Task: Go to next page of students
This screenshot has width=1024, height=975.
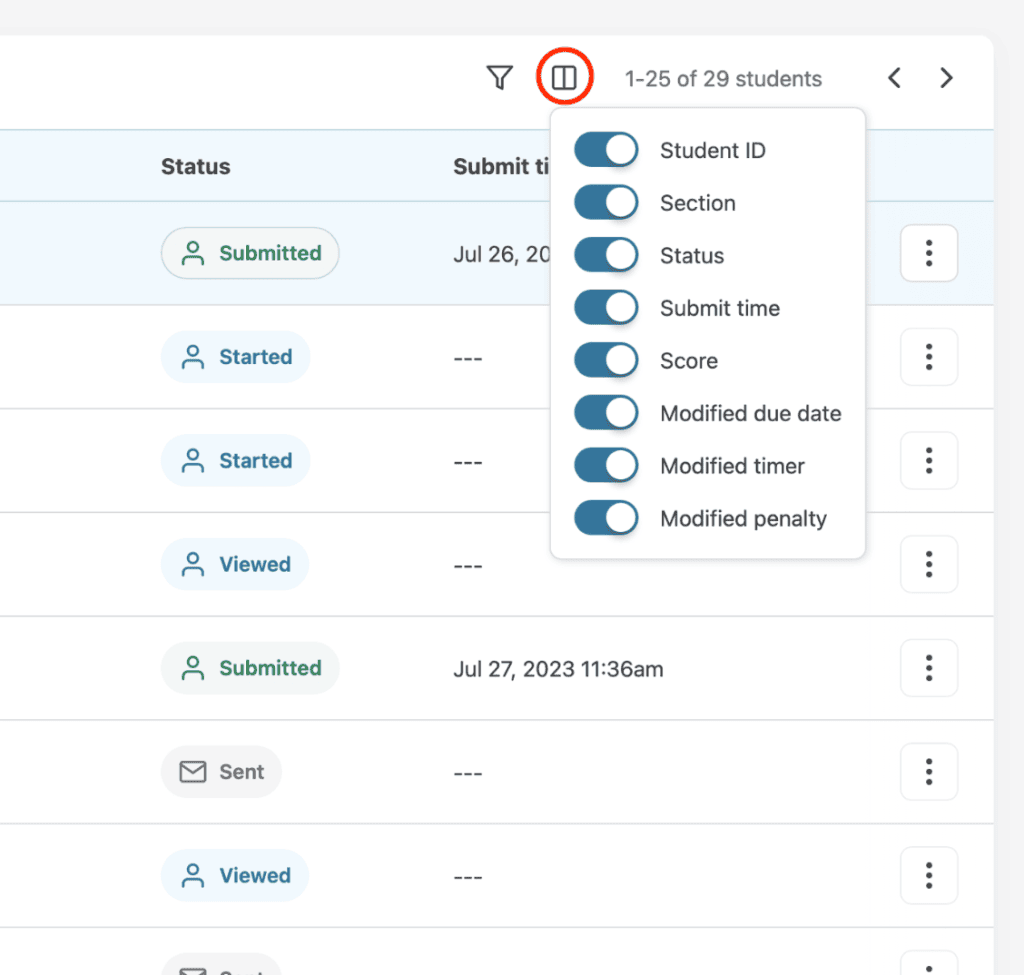Action: coord(945,77)
